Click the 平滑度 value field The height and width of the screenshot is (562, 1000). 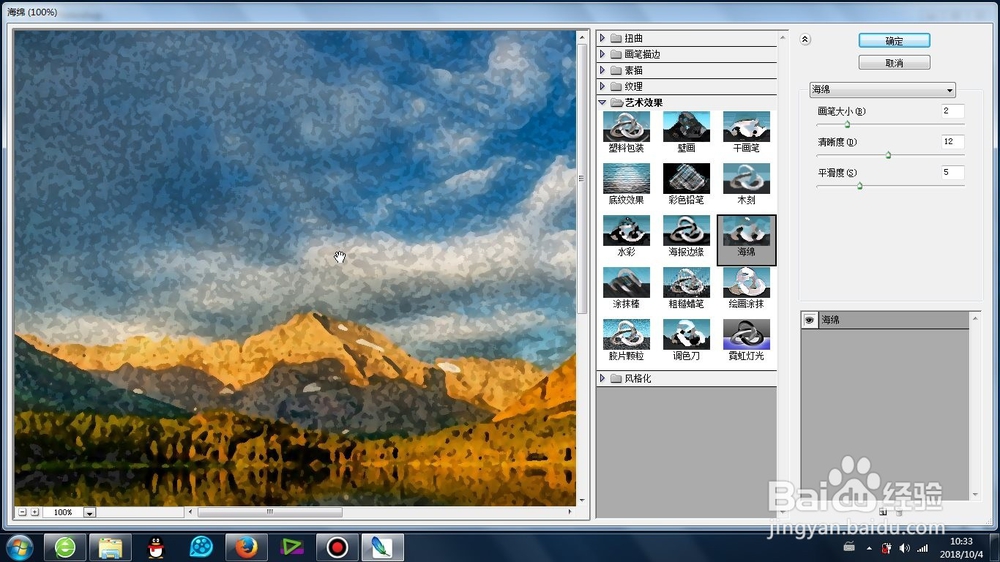pos(953,172)
